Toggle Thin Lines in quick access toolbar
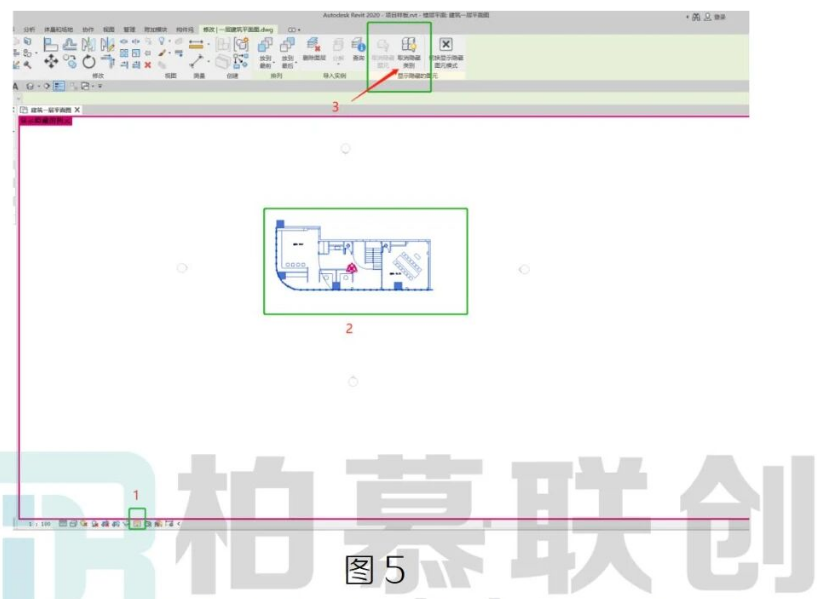Image resolution: width=819 pixels, height=599 pixels. tap(59, 86)
